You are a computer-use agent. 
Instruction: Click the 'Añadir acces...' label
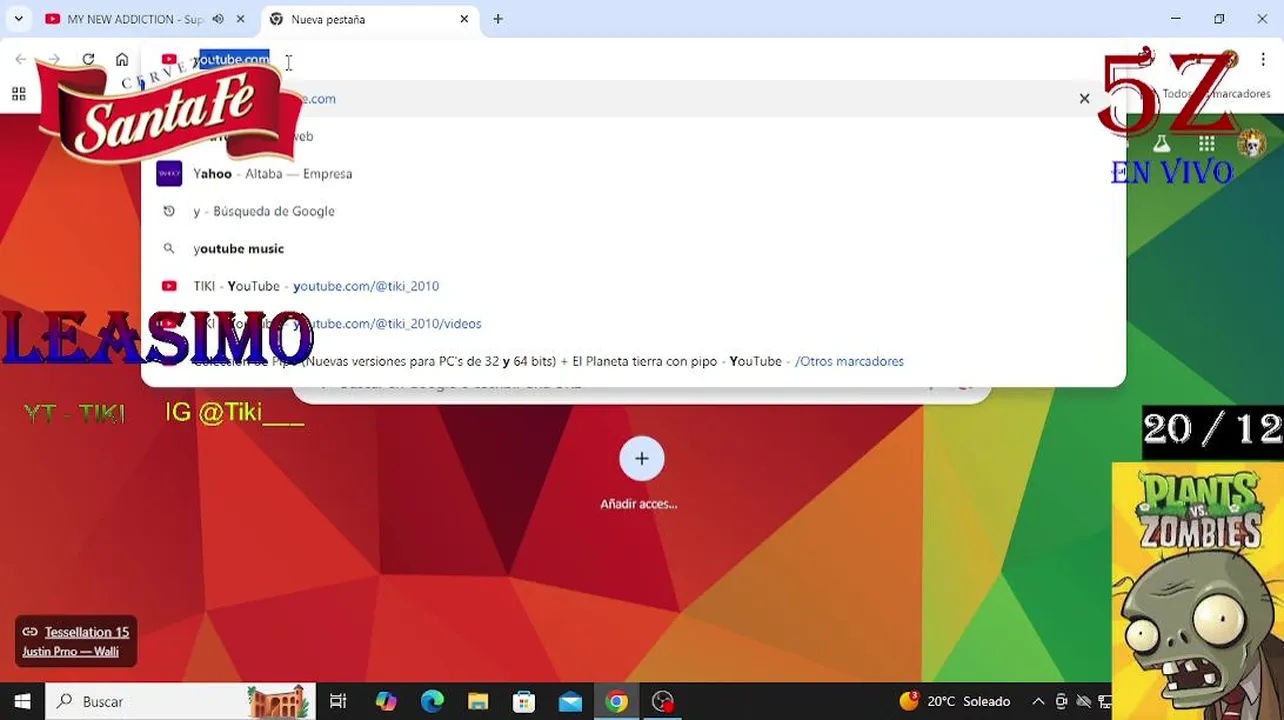click(x=639, y=504)
